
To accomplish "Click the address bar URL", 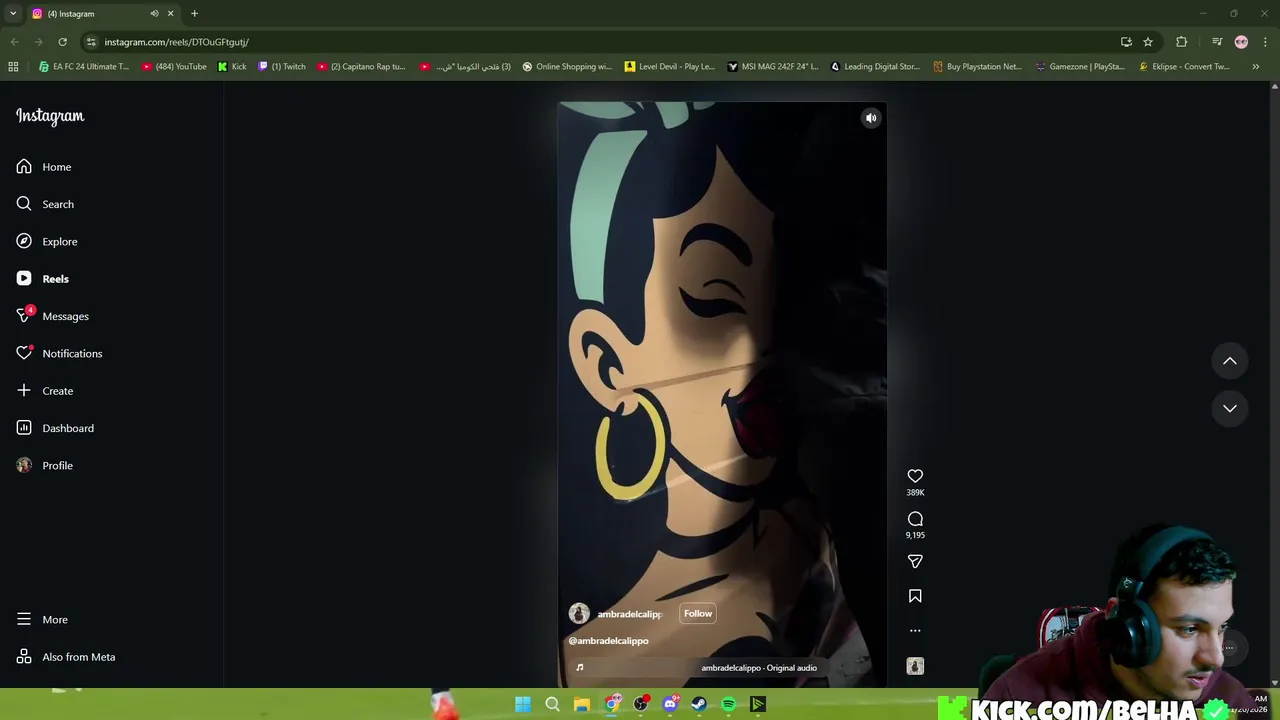I will 177,42.
